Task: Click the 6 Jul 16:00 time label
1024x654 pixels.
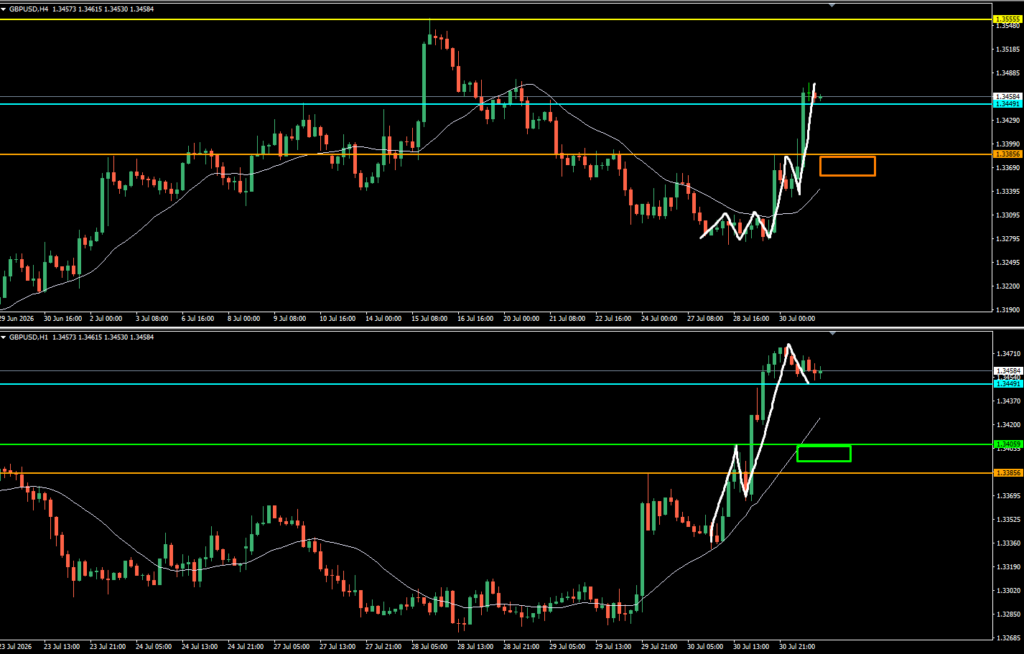Action: pos(197,319)
